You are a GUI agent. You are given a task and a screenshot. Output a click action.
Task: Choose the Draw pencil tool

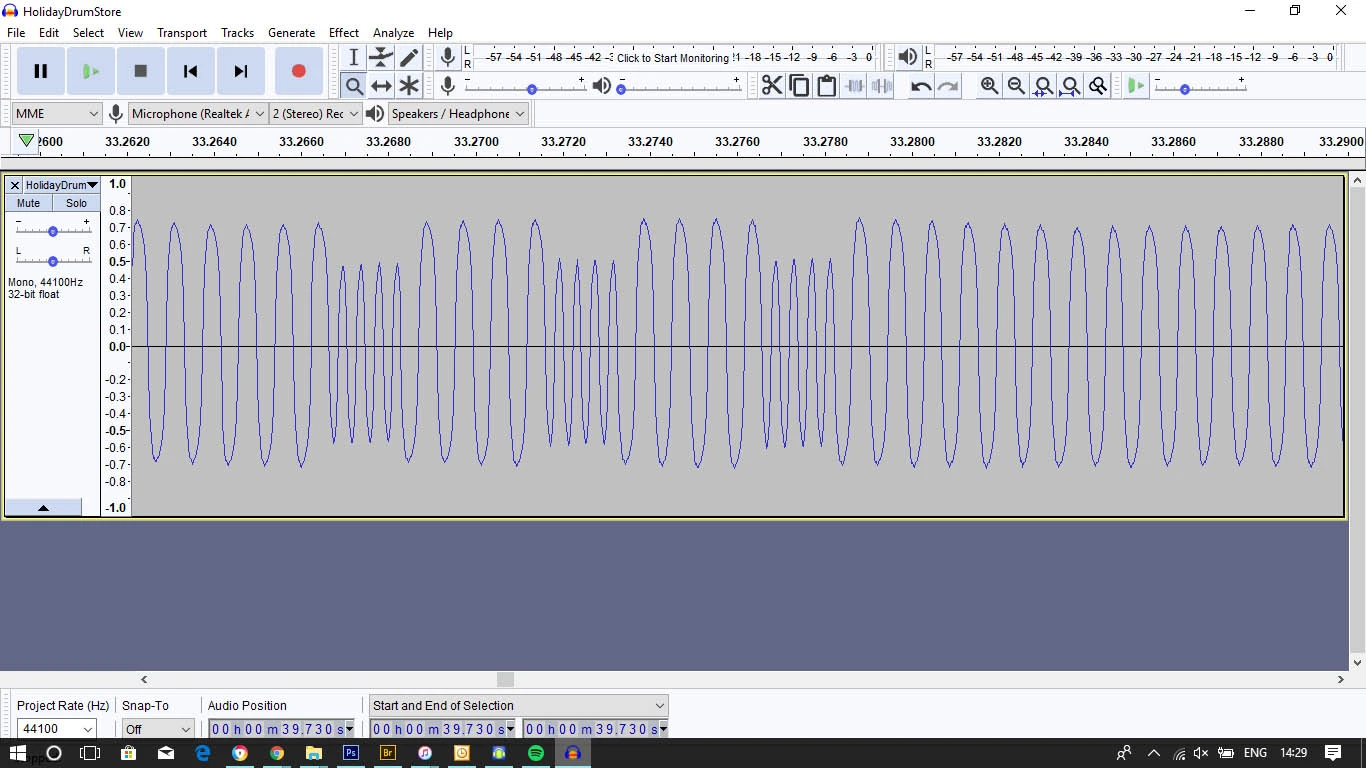[409, 58]
